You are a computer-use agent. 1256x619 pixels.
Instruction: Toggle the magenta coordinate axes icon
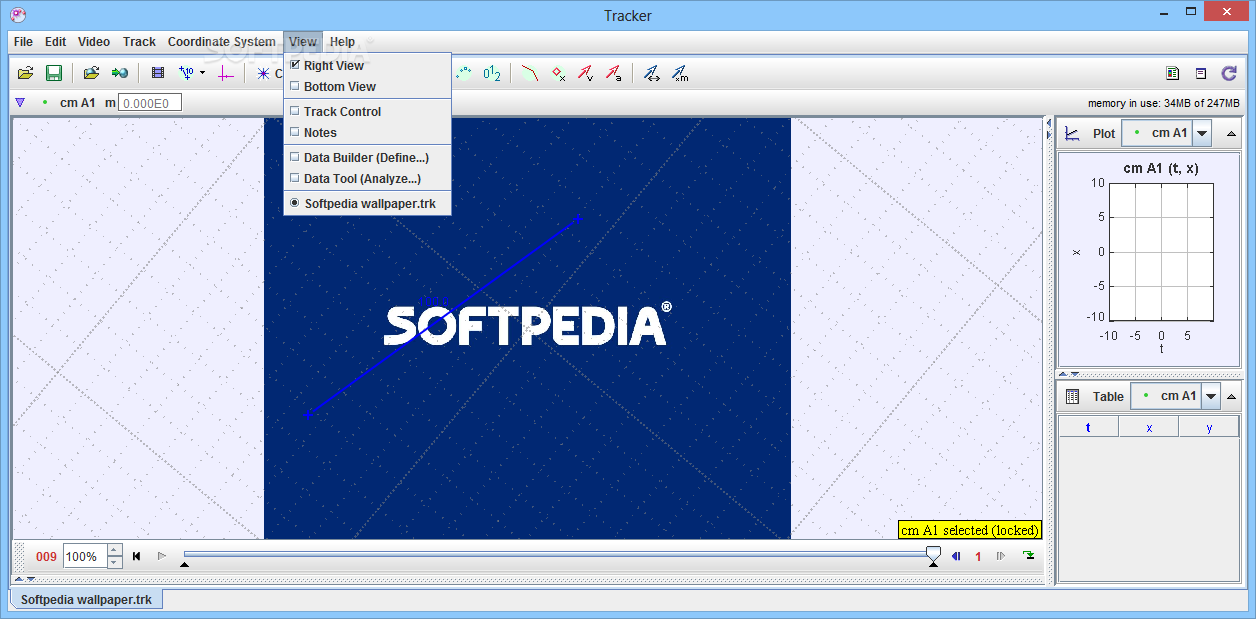[x=226, y=73]
